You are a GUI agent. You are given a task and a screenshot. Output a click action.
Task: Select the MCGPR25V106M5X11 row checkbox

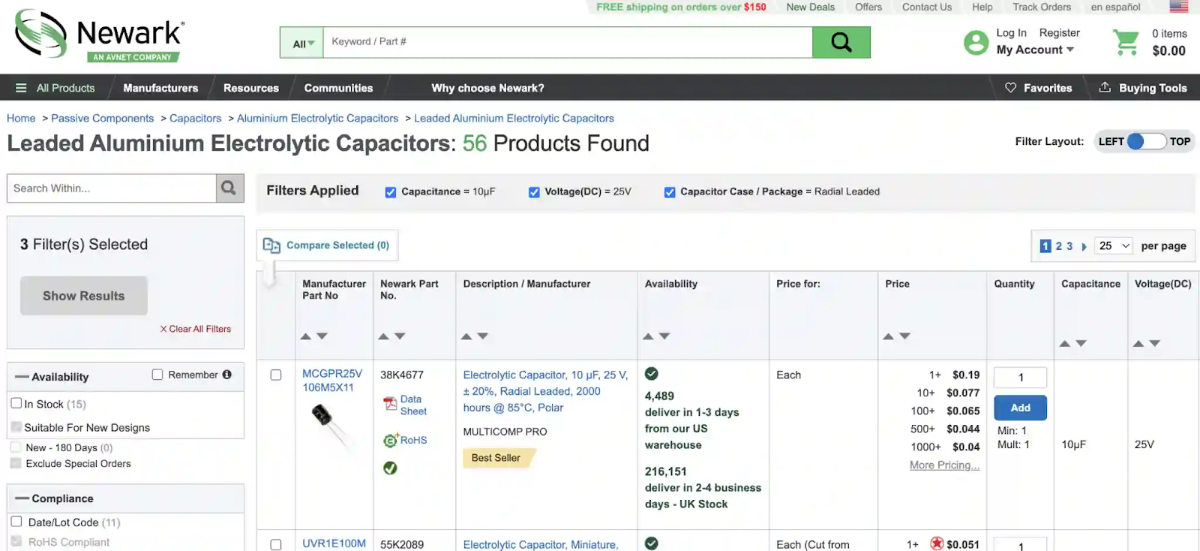[276, 375]
